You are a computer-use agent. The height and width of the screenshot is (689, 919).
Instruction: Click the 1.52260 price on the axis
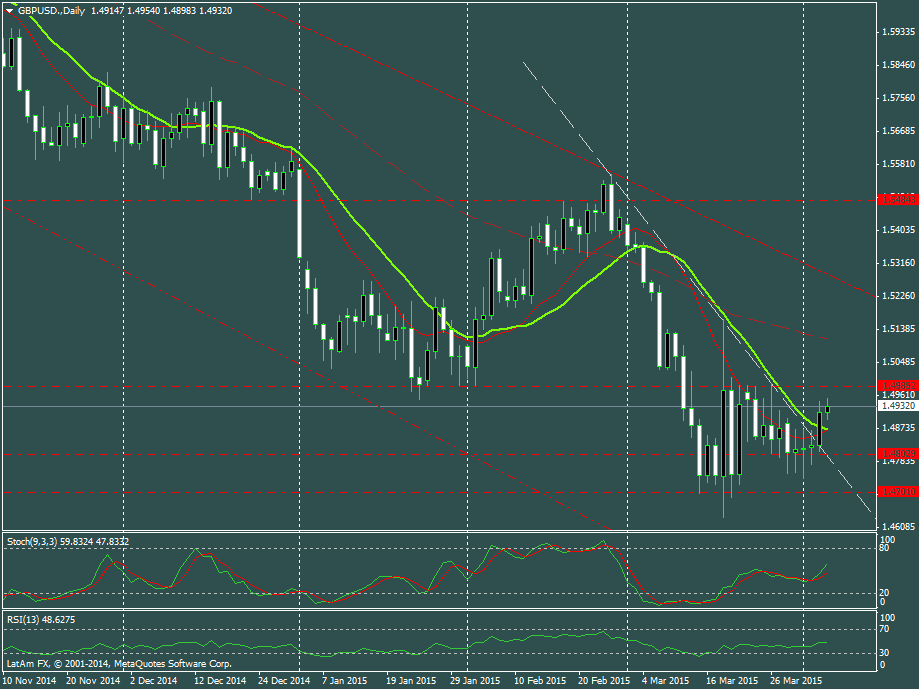(897, 296)
